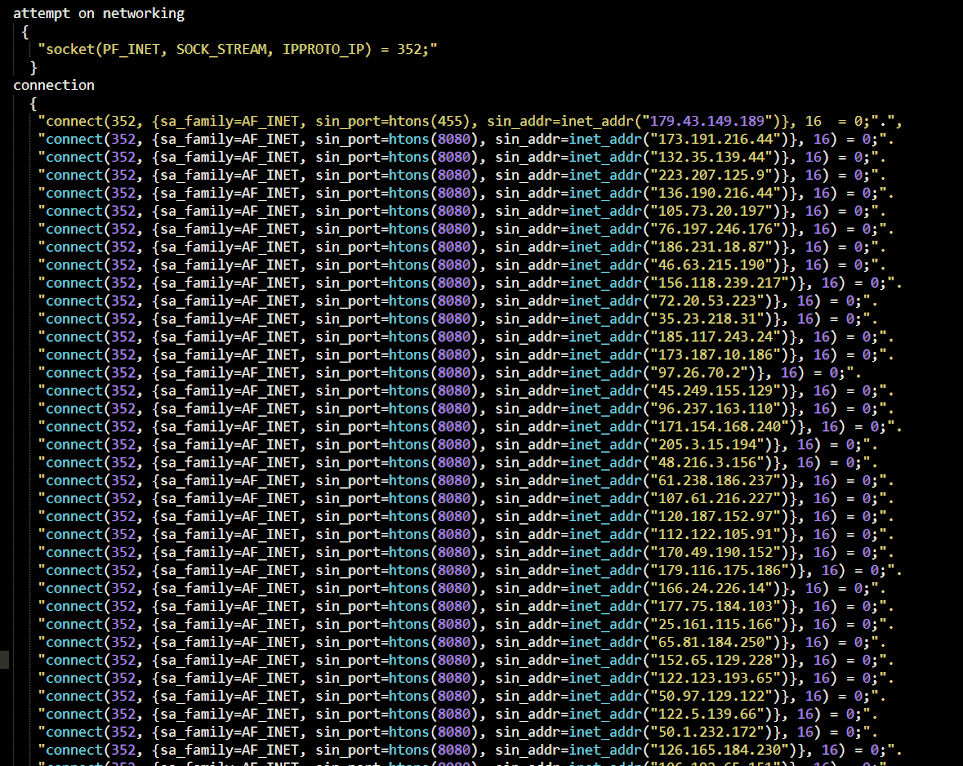
Task: Click the connect line with IP 152.65.129.228
Action: 466,660
